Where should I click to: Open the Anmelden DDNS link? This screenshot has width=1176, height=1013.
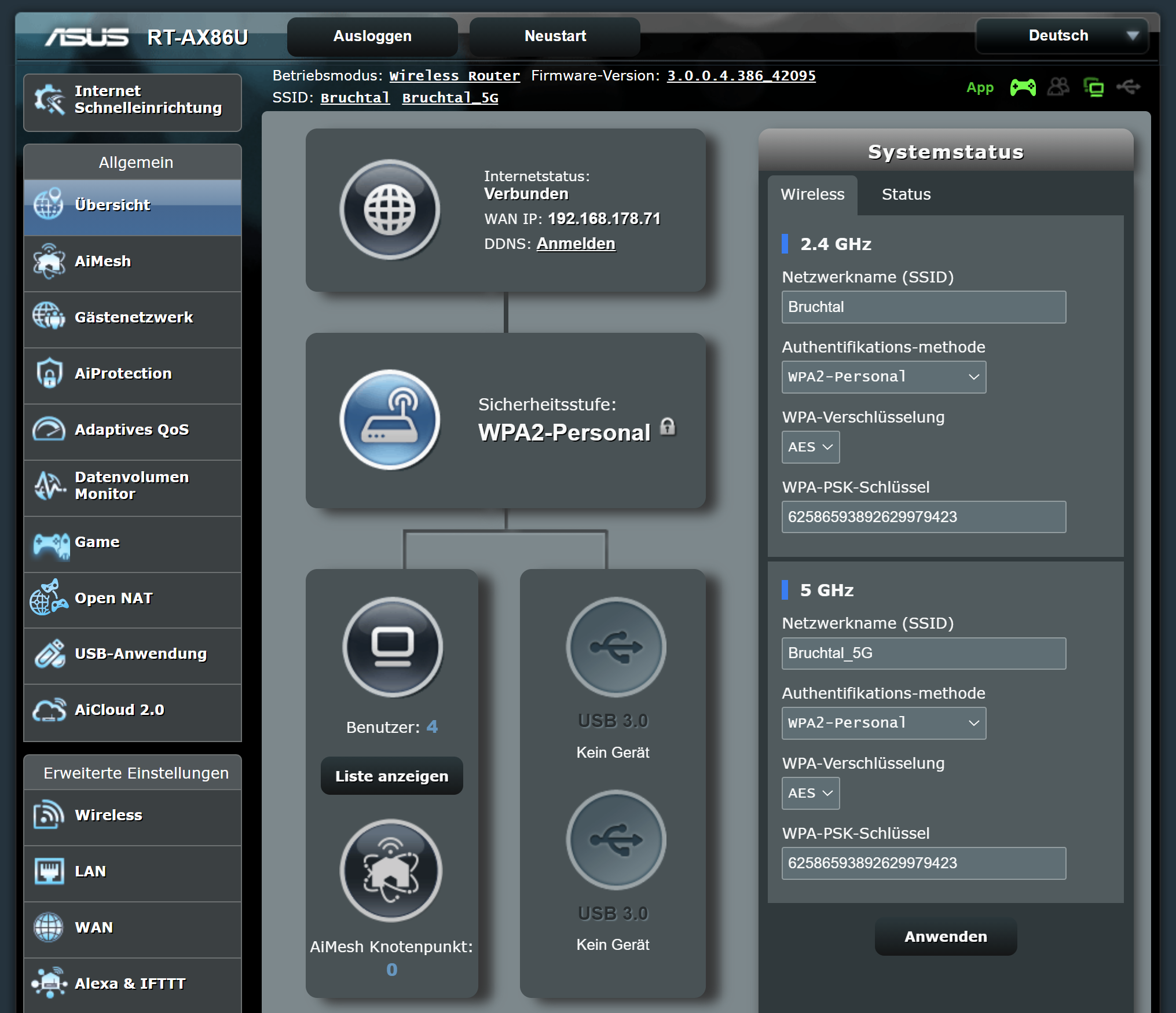tap(576, 244)
